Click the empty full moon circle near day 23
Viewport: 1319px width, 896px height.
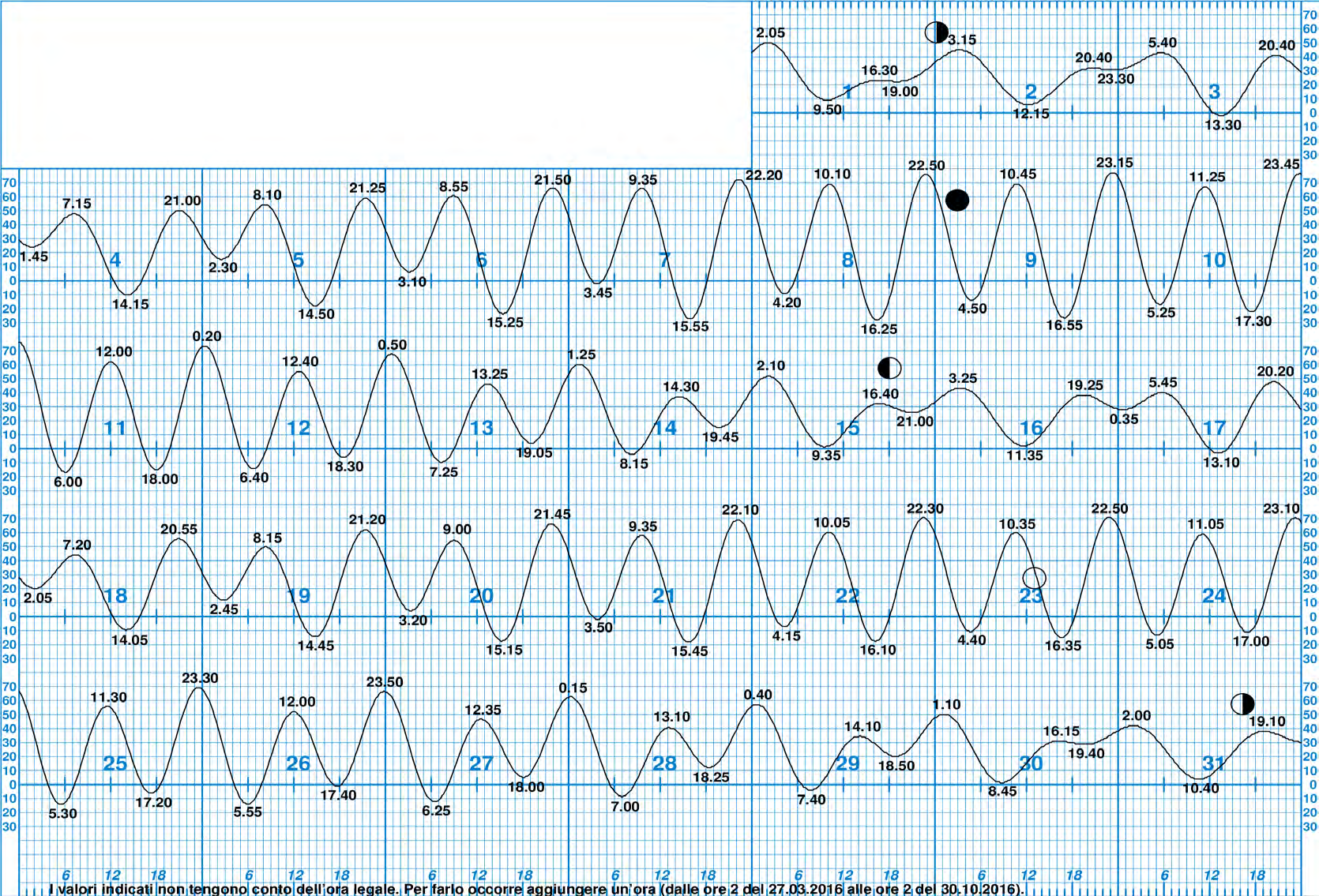coord(1034,578)
